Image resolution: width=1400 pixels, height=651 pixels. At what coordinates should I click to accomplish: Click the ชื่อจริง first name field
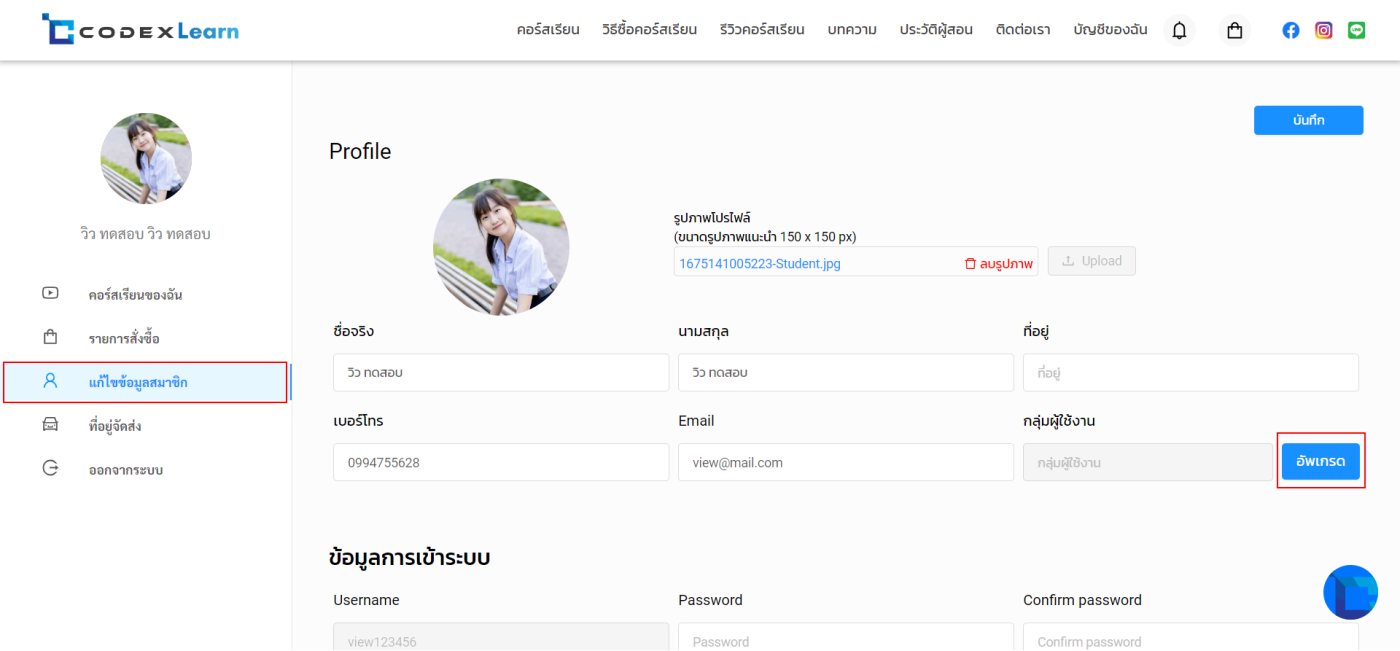click(500, 372)
